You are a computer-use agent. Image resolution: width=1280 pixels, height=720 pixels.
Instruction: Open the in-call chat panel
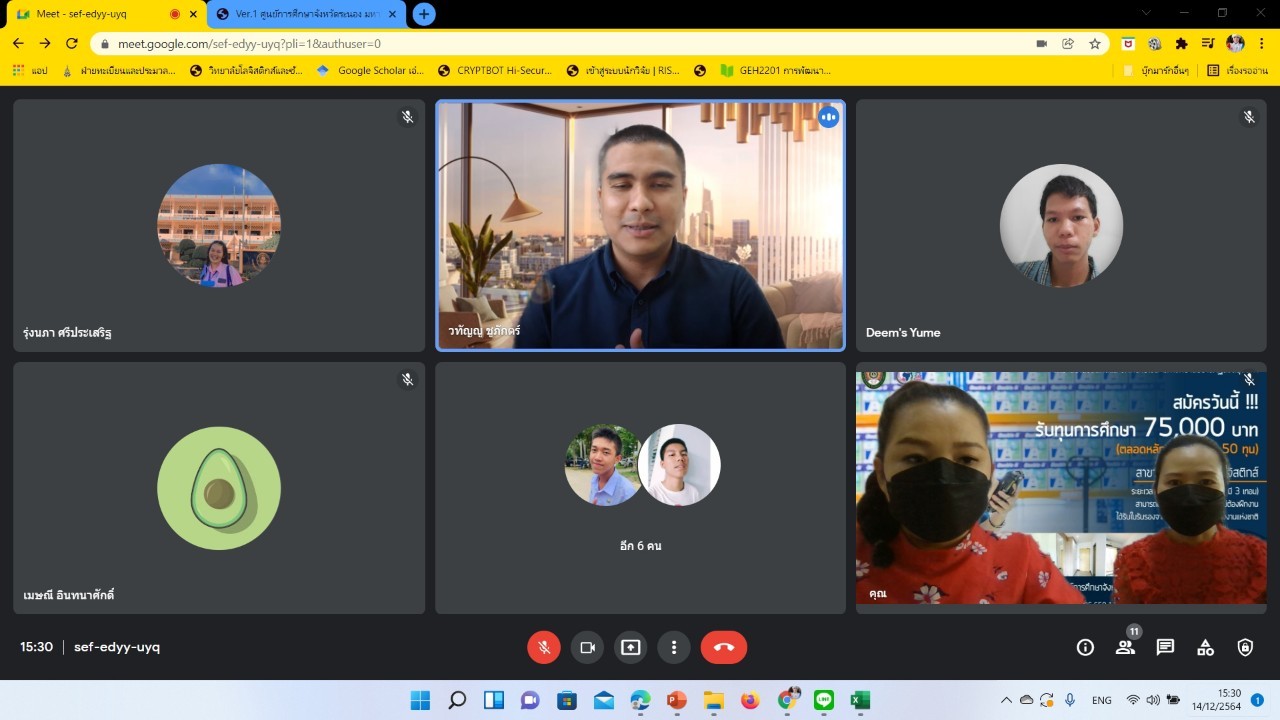click(1165, 647)
